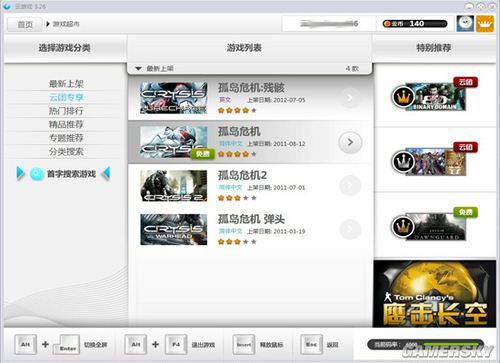
Task: Click the blurred account name field
Action: pyautogui.click(x=328, y=24)
